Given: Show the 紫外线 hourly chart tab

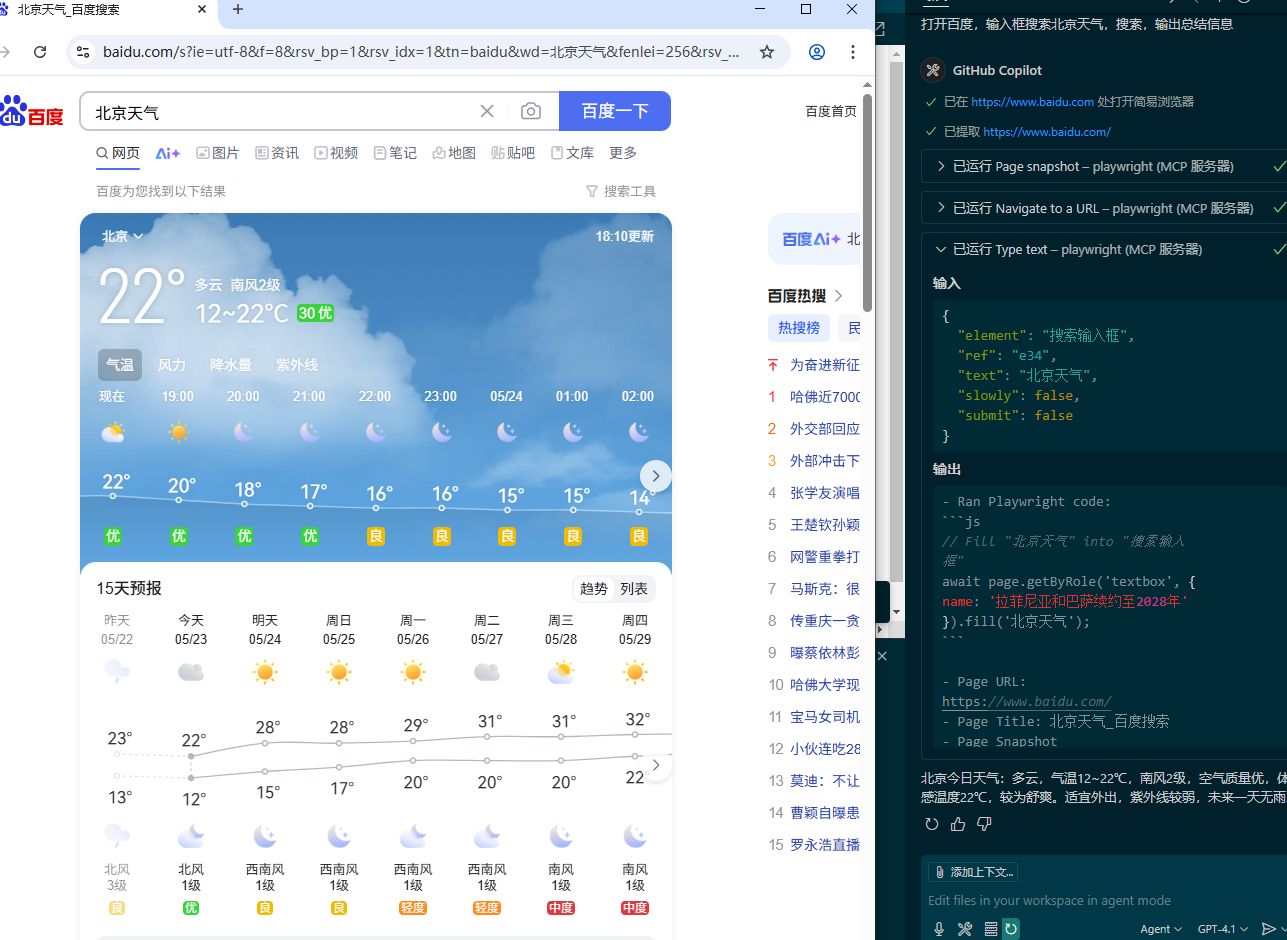Looking at the screenshot, I should point(297,365).
